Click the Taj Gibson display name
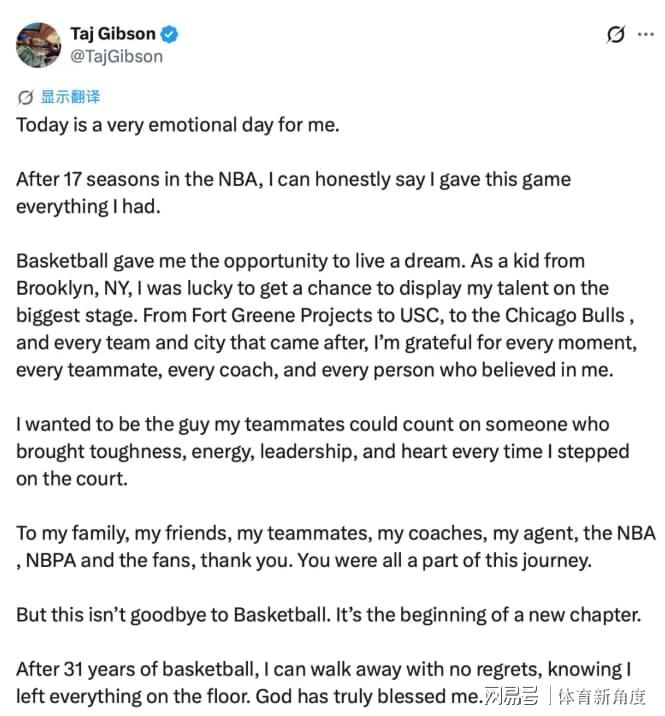This screenshot has width=665, height=716. point(113,34)
